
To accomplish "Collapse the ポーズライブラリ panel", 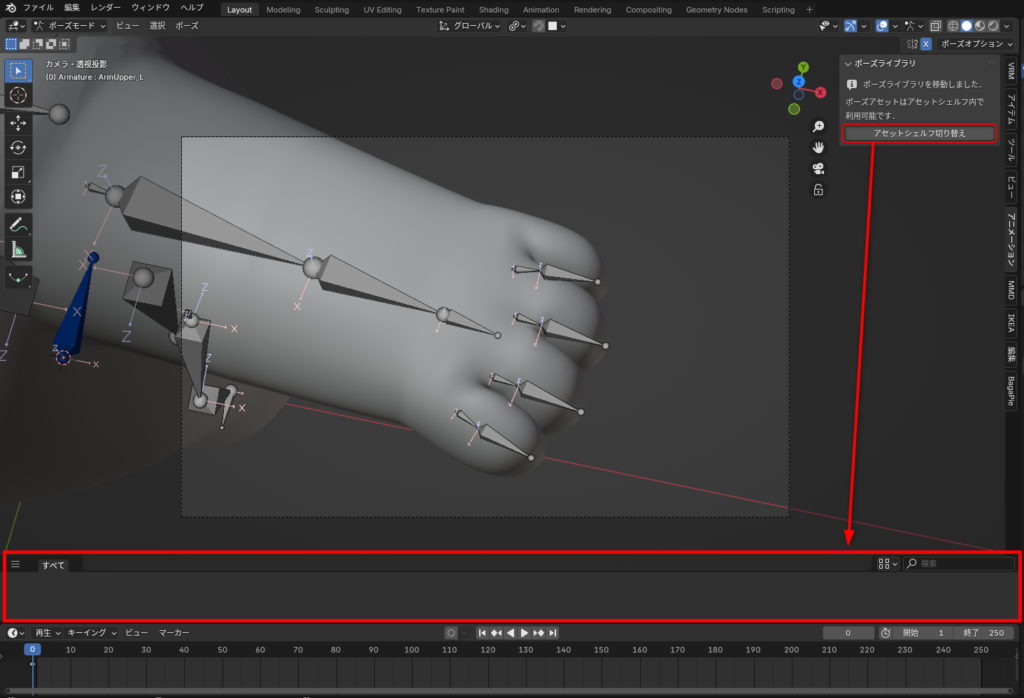I will 847,62.
